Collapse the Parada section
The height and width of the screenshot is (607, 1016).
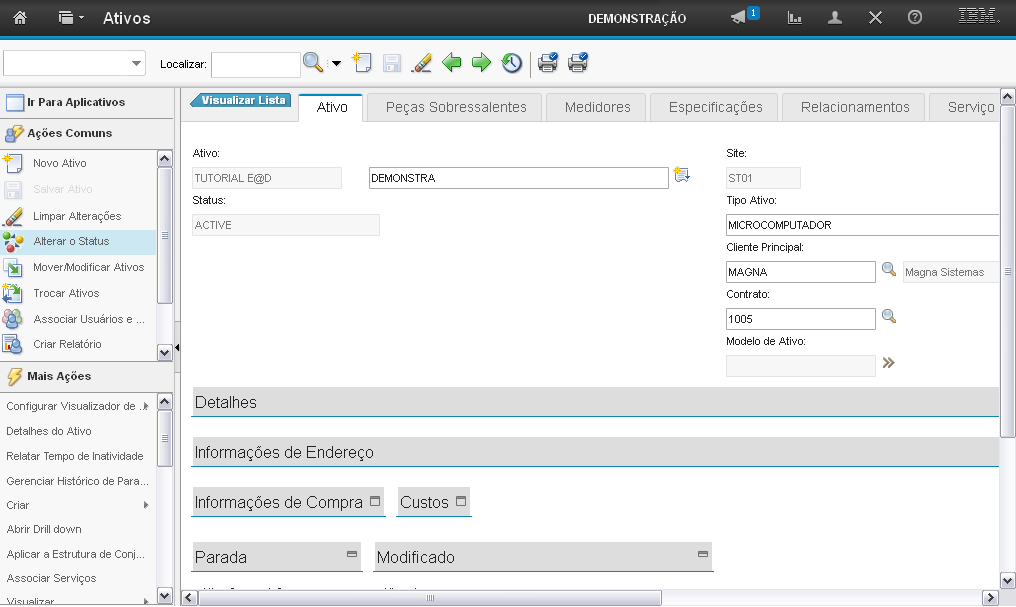[x=352, y=554]
